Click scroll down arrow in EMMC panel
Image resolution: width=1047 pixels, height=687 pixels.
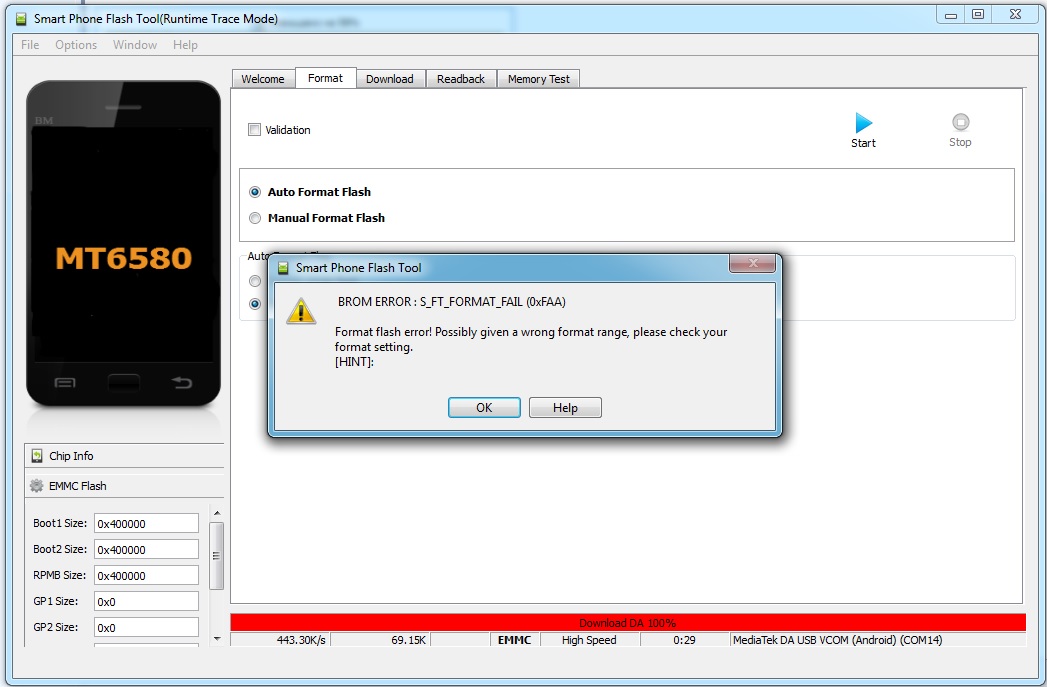pyautogui.click(x=216, y=639)
